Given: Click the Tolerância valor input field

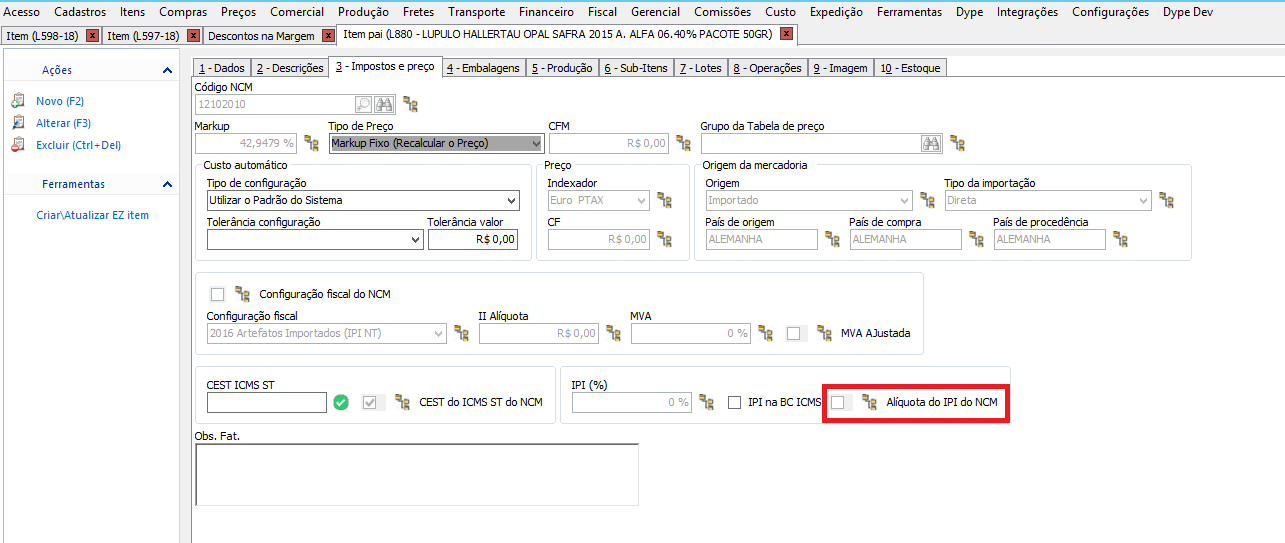Looking at the screenshot, I should tap(473, 239).
